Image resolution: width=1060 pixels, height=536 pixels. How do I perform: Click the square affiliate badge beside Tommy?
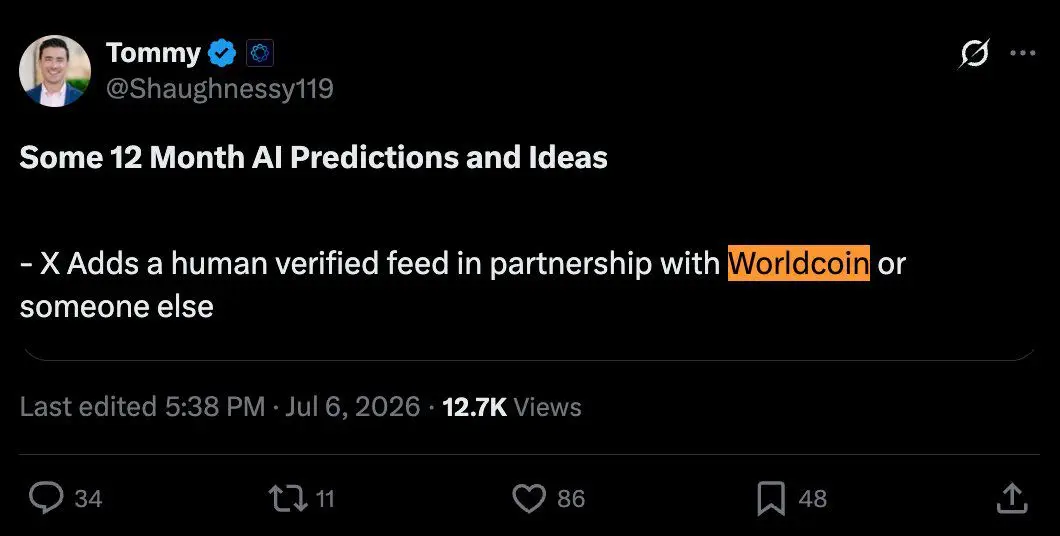[260, 53]
